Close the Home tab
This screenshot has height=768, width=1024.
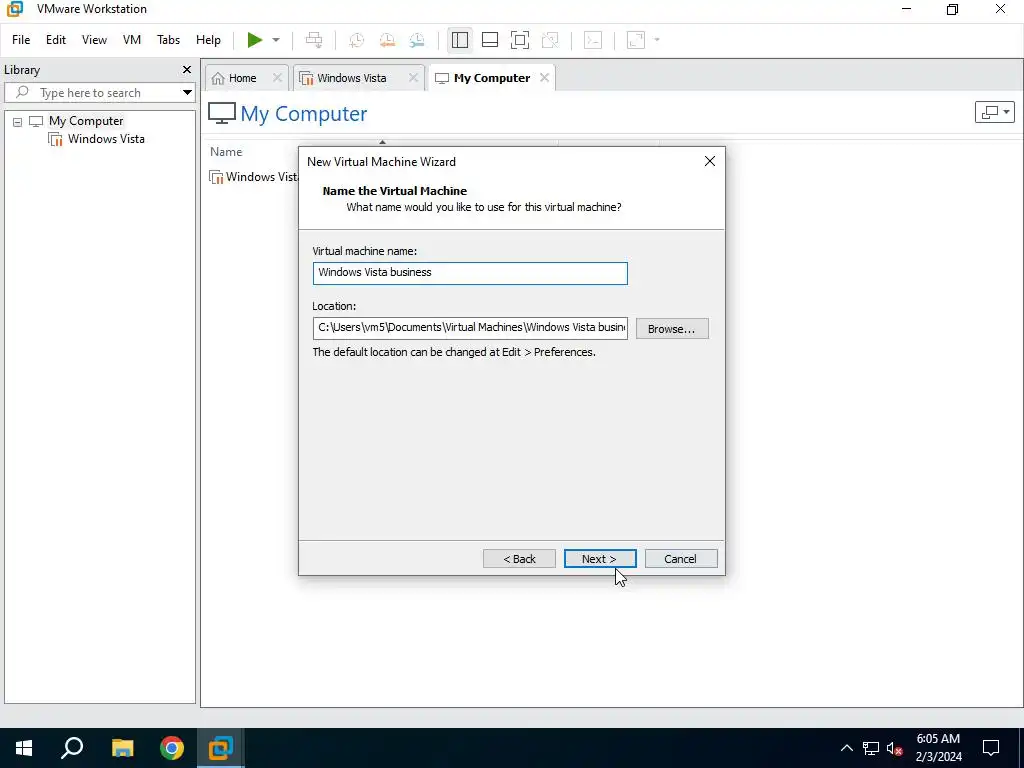coord(277,78)
